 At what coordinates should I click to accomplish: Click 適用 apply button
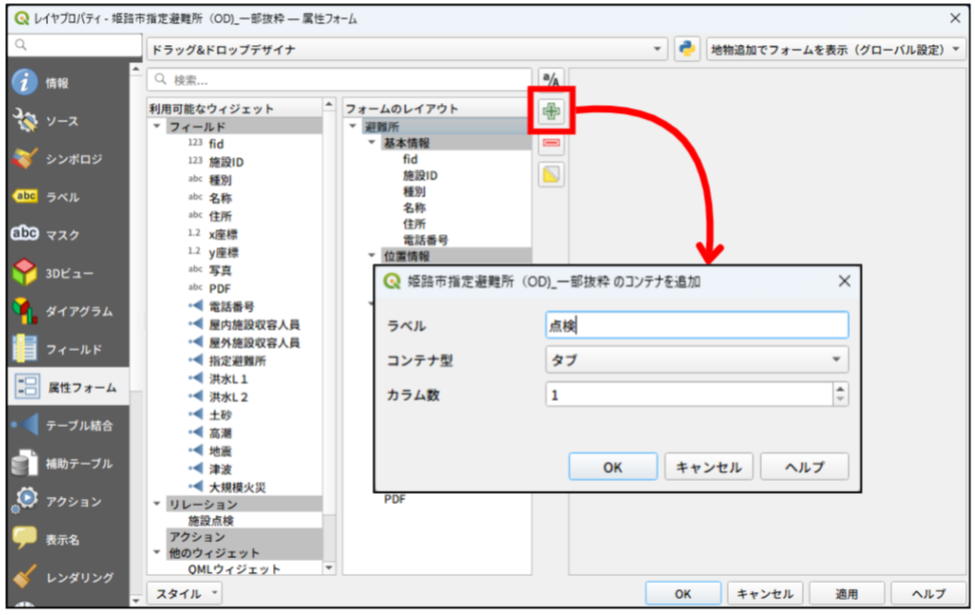[x=846, y=594]
